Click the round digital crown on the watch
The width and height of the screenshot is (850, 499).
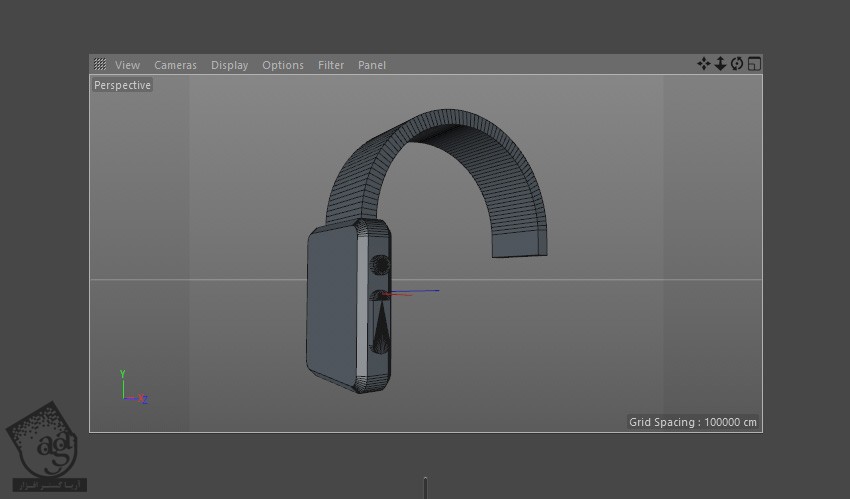coord(381,266)
